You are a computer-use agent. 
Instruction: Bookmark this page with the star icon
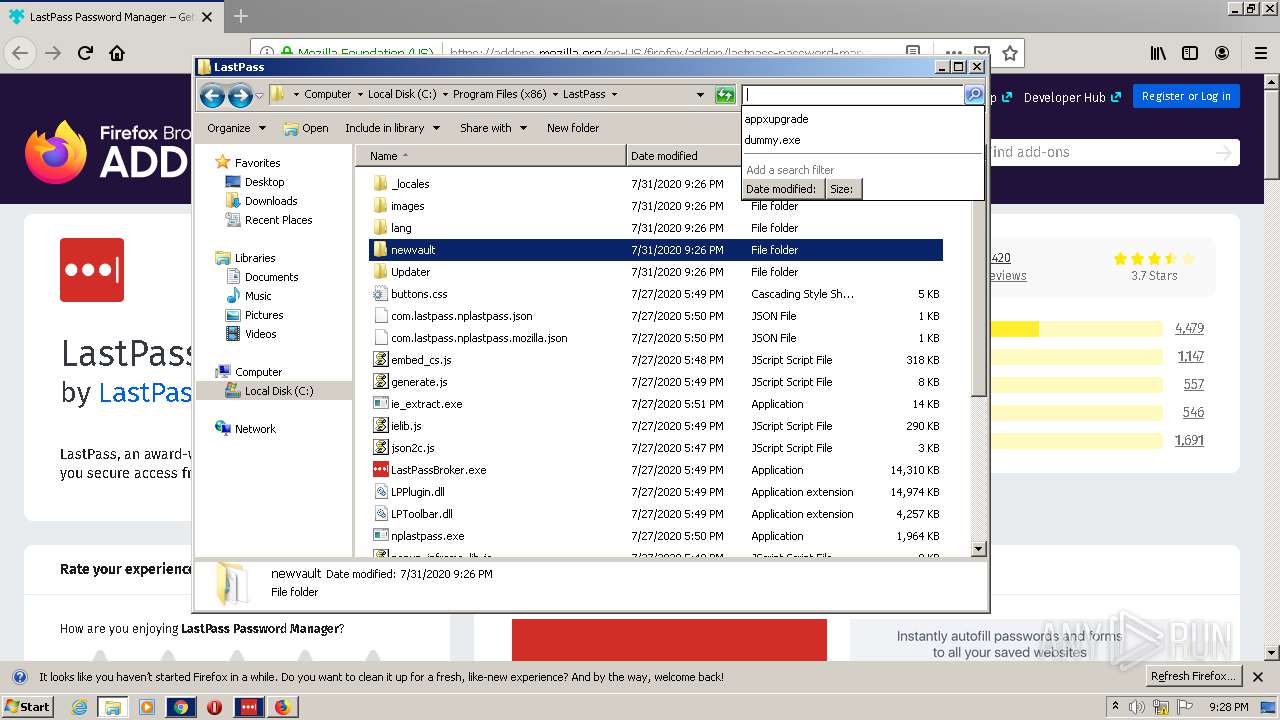(x=1009, y=53)
